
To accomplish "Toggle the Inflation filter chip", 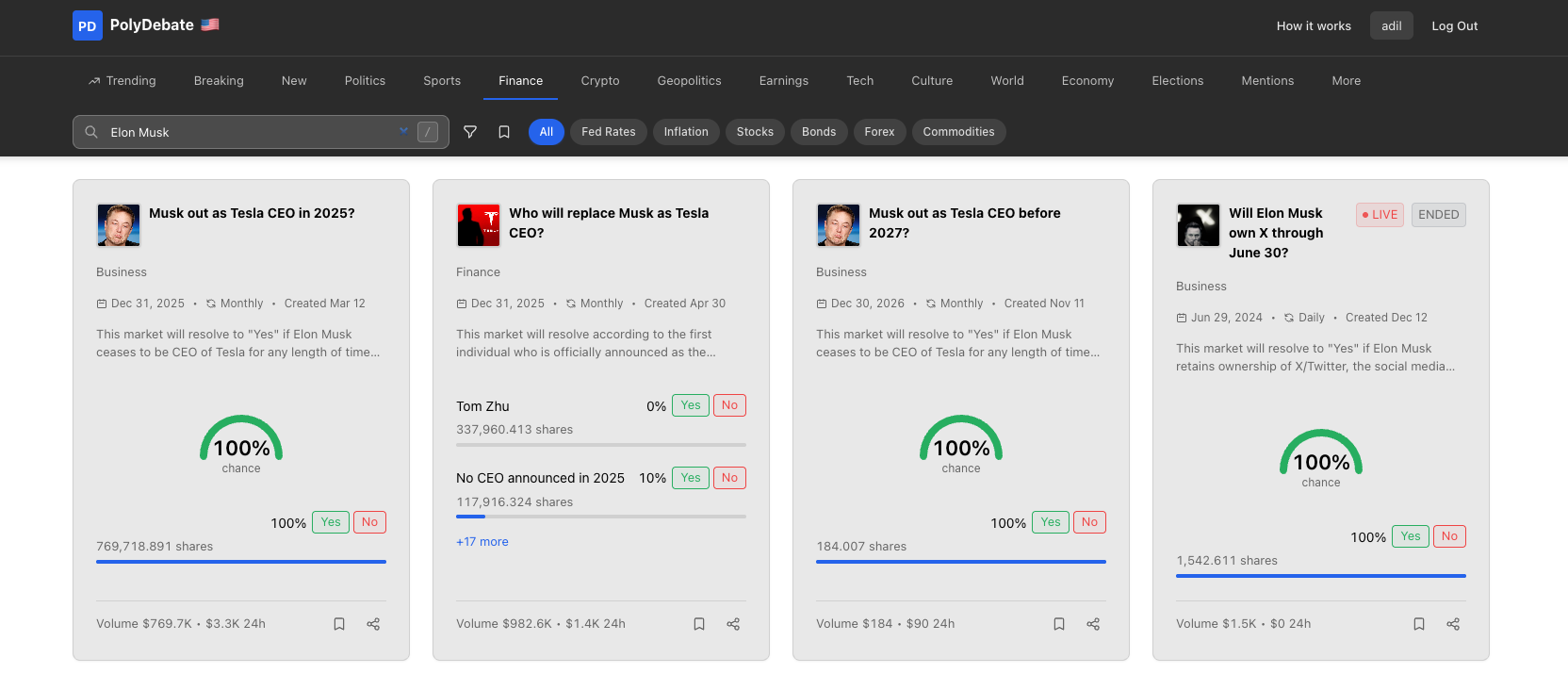I will click(686, 132).
